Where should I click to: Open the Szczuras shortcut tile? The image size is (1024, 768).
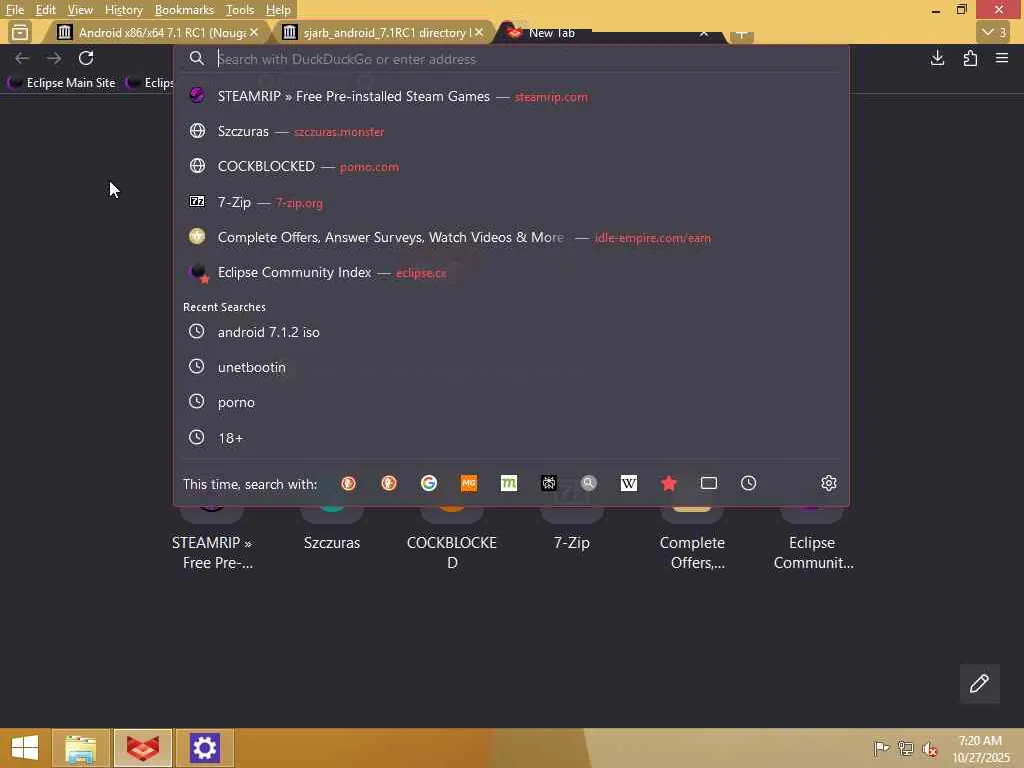pyautogui.click(x=332, y=530)
